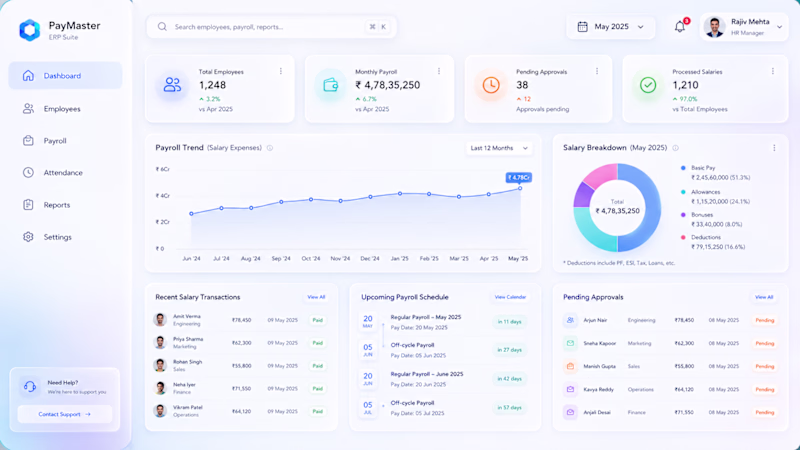This screenshot has width=800, height=450.
Task: Click the Need Help headset icon
Action: pyautogui.click(x=30, y=386)
